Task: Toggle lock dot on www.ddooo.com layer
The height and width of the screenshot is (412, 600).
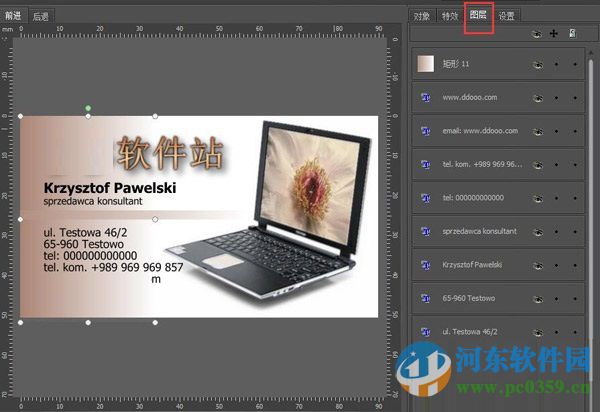Action: pyautogui.click(x=575, y=98)
